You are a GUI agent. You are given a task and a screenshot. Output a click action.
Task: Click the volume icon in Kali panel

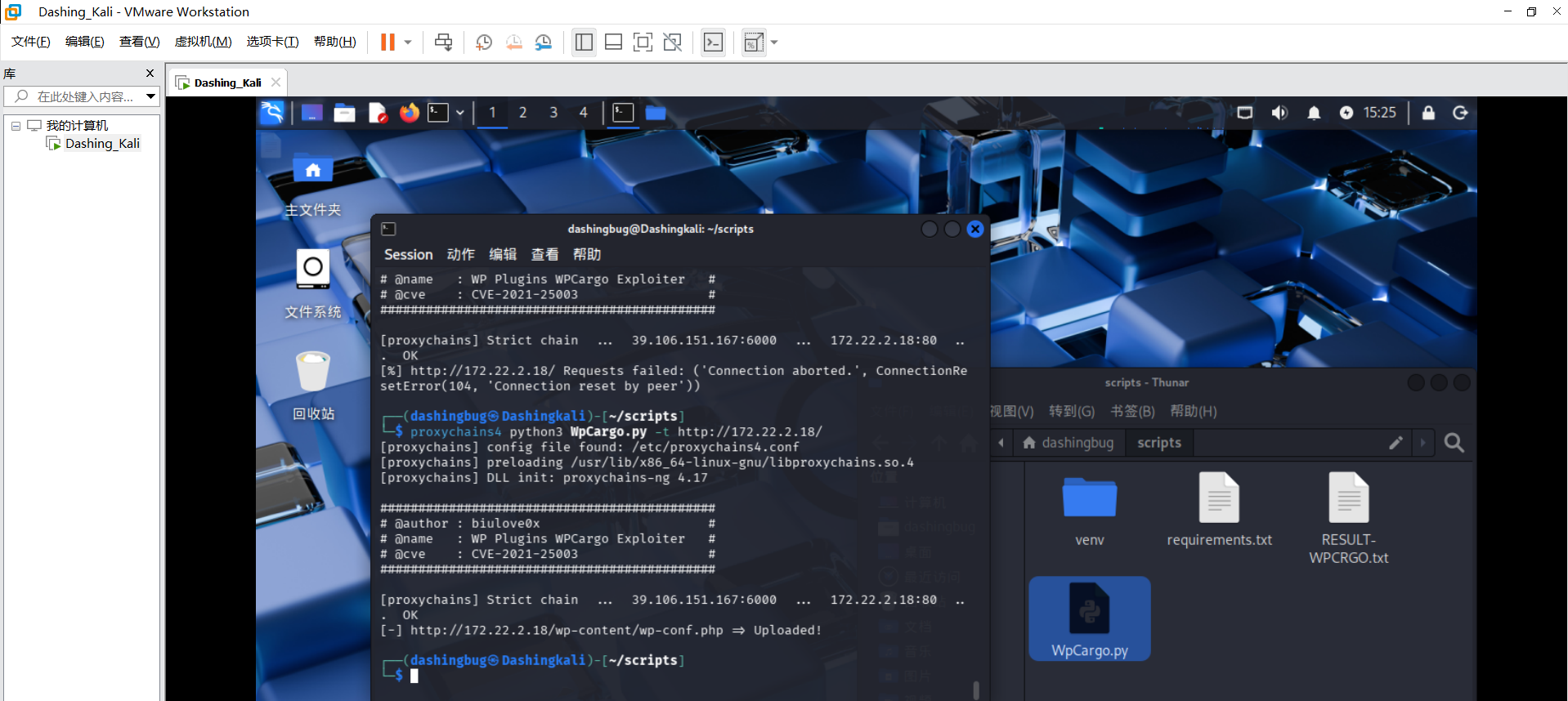pyautogui.click(x=1279, y=113)
